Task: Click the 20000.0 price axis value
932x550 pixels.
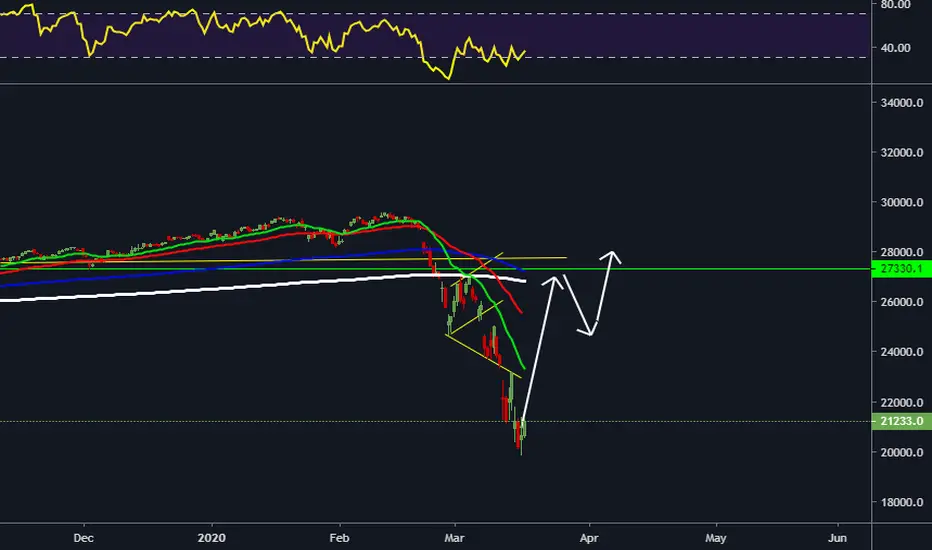Action: point(902,452)
